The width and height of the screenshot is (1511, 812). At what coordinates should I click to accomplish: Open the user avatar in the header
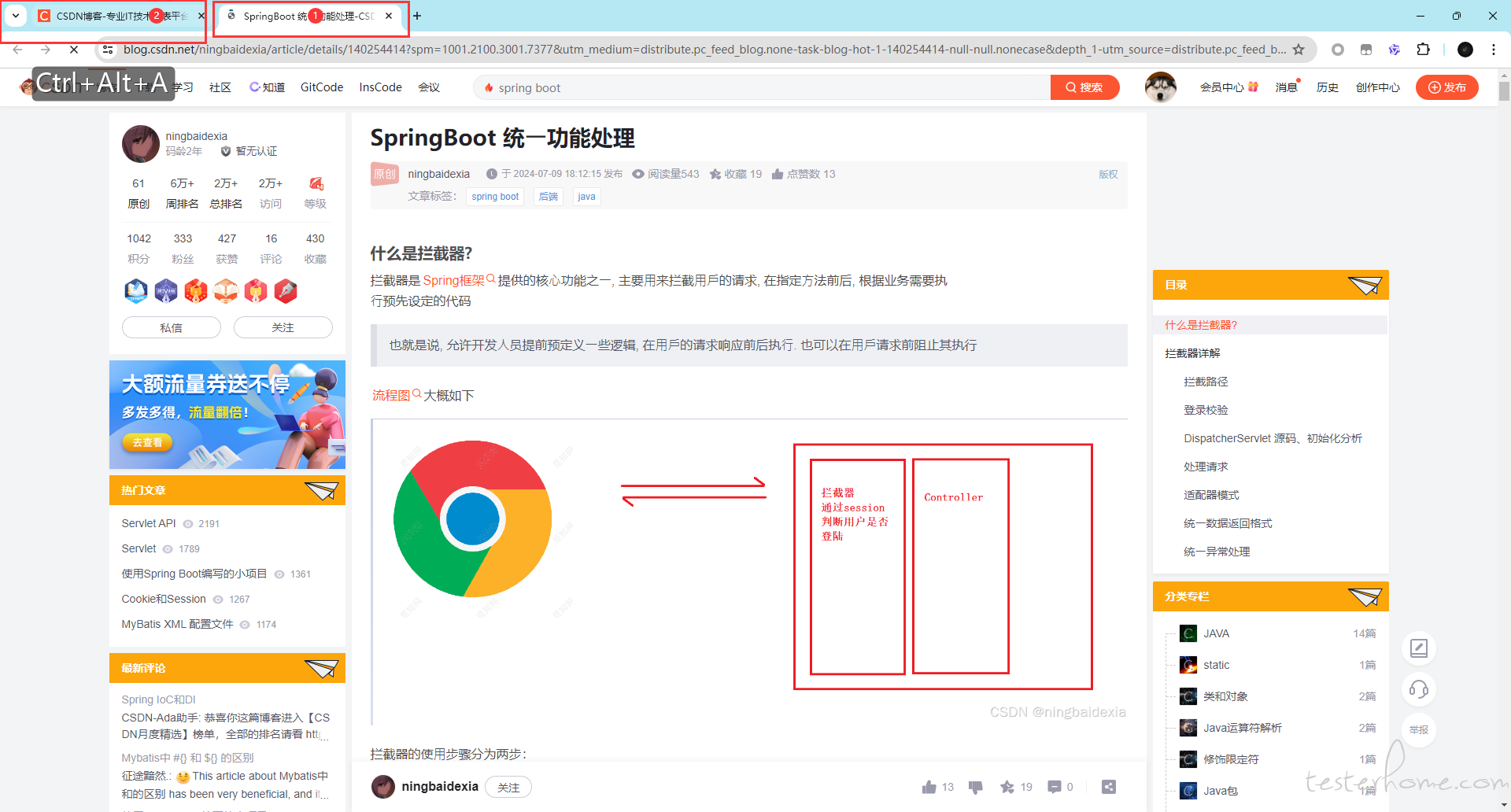click(x=1160, y=87)
